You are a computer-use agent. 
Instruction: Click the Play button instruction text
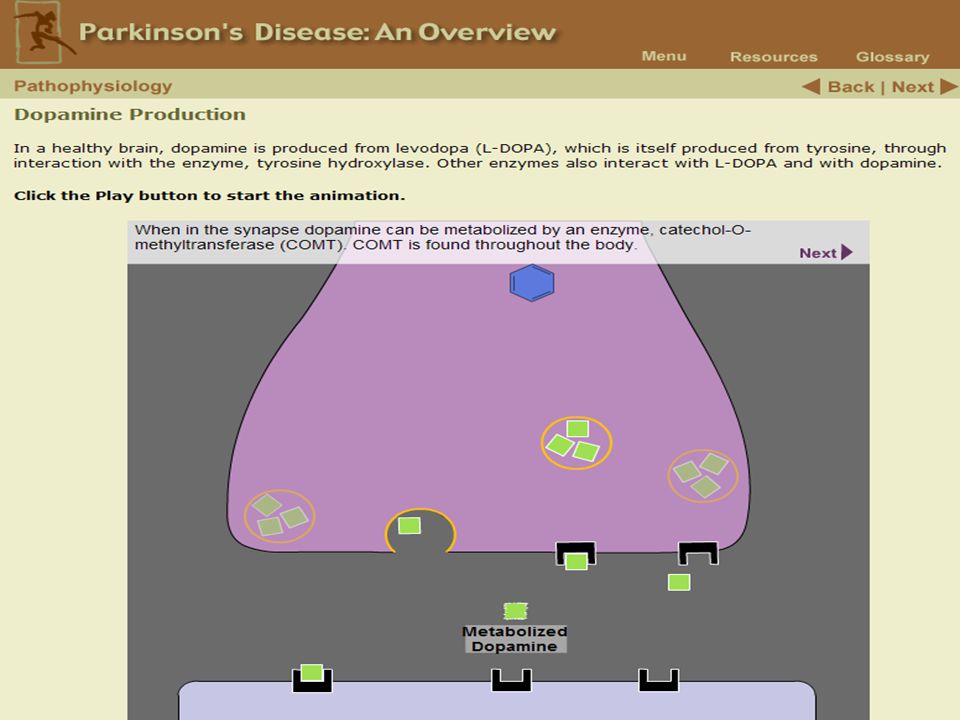[209, 196]
